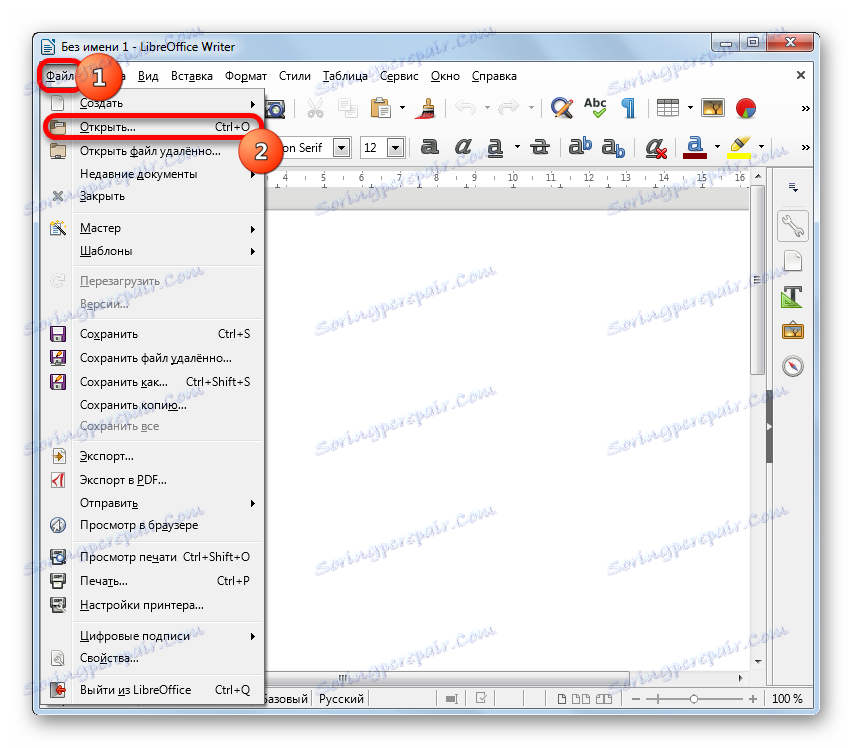Screen dimensions: 853x748
Task: Click the zoom in plus button
Action: pyautogui.click(x=753, y=699)
